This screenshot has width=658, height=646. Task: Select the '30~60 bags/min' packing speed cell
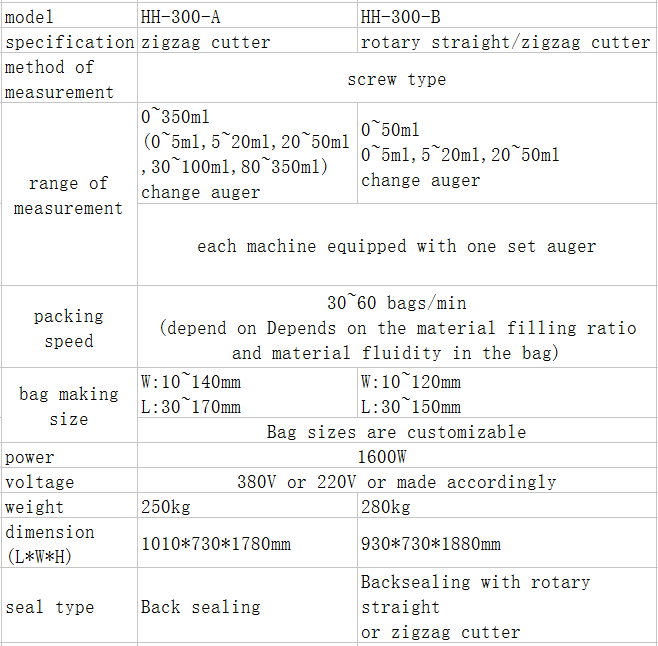click(x=396, y=327)
